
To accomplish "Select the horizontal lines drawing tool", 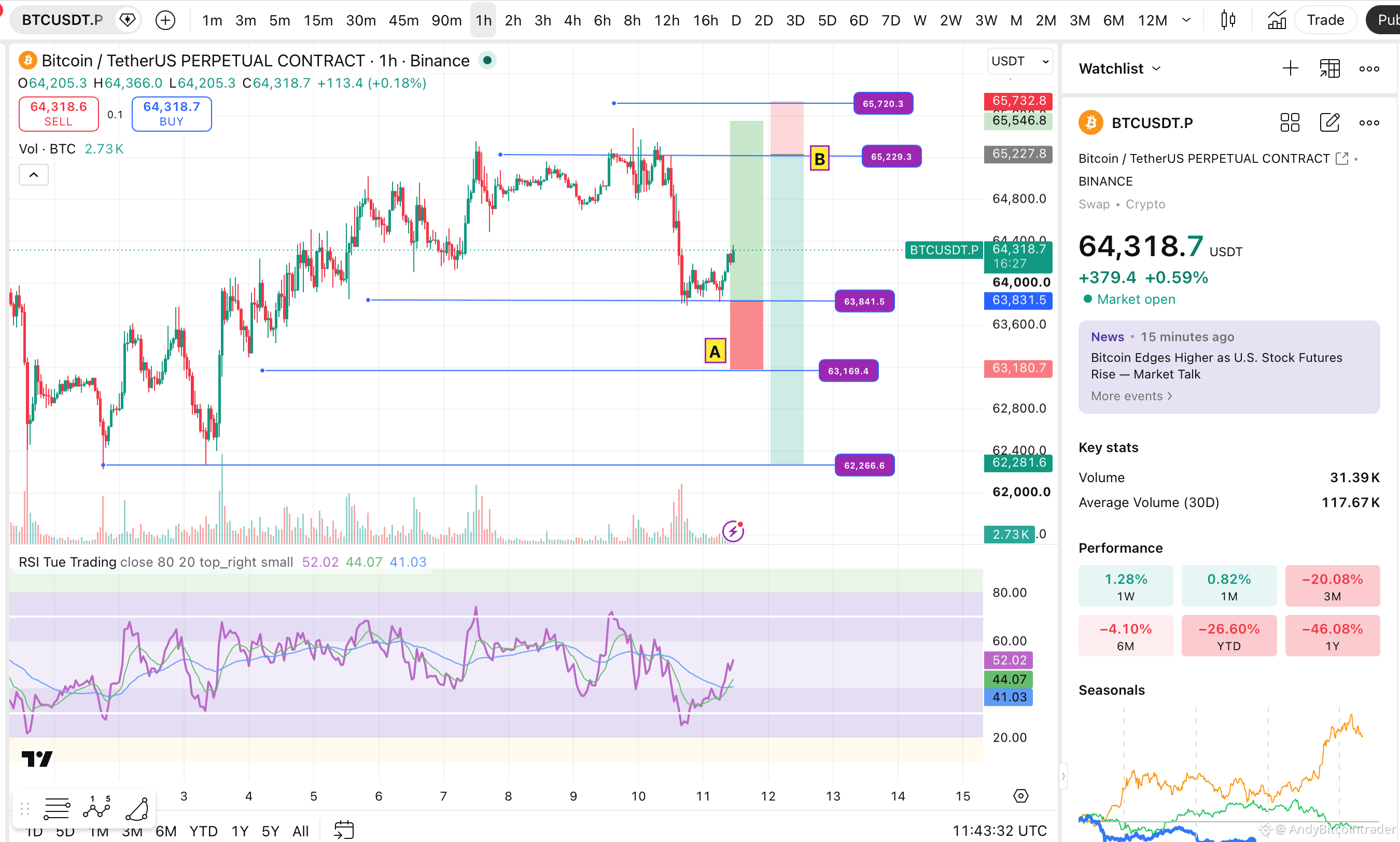I will [x=57, y=808].
